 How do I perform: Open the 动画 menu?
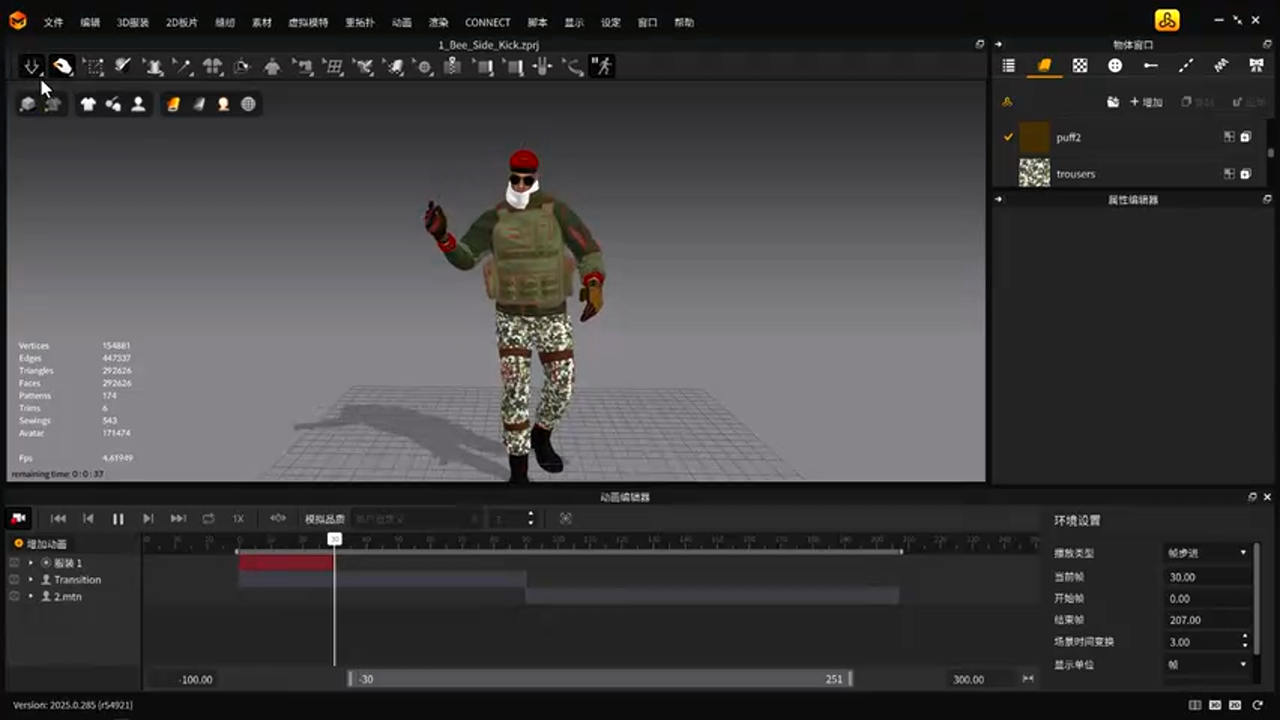pyautogui.click(x=401, y=22)
